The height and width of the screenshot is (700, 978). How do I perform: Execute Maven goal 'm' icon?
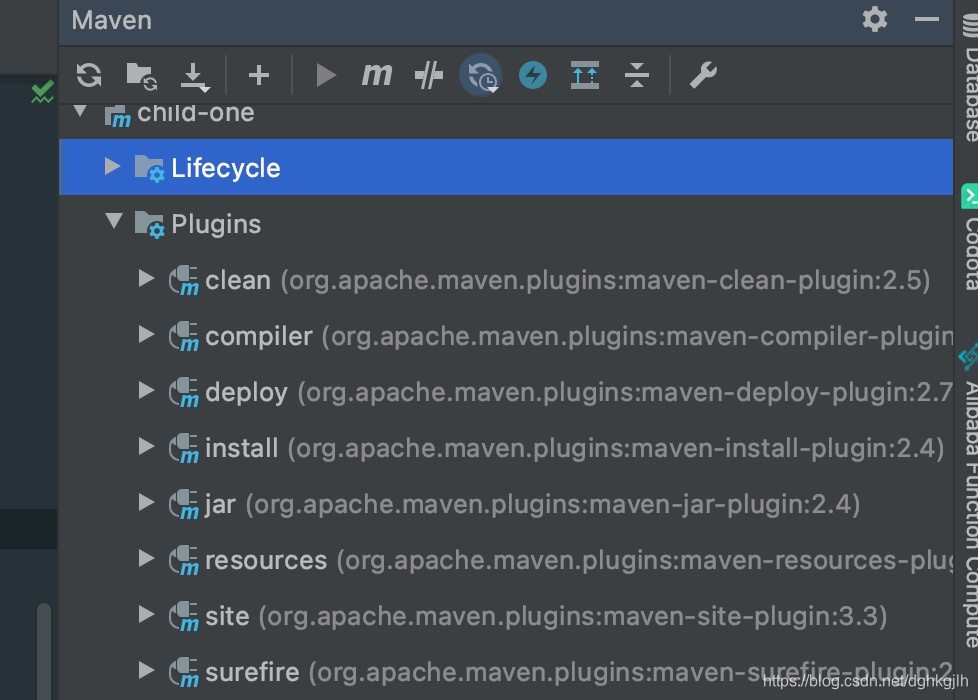(x=377, y=75)
